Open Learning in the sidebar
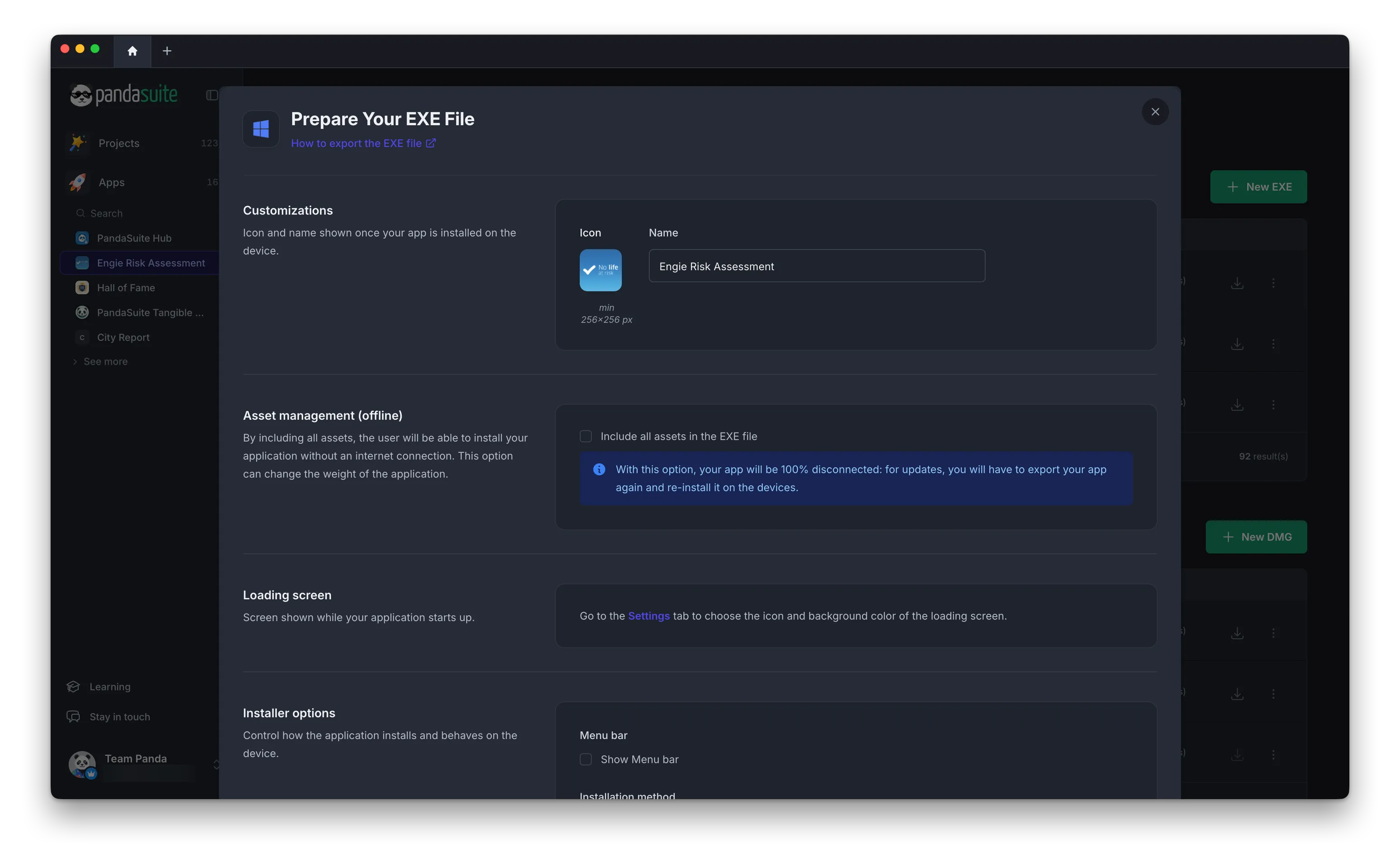The height and width of the screenshot is (866, 1400). (x=99, y=687)
